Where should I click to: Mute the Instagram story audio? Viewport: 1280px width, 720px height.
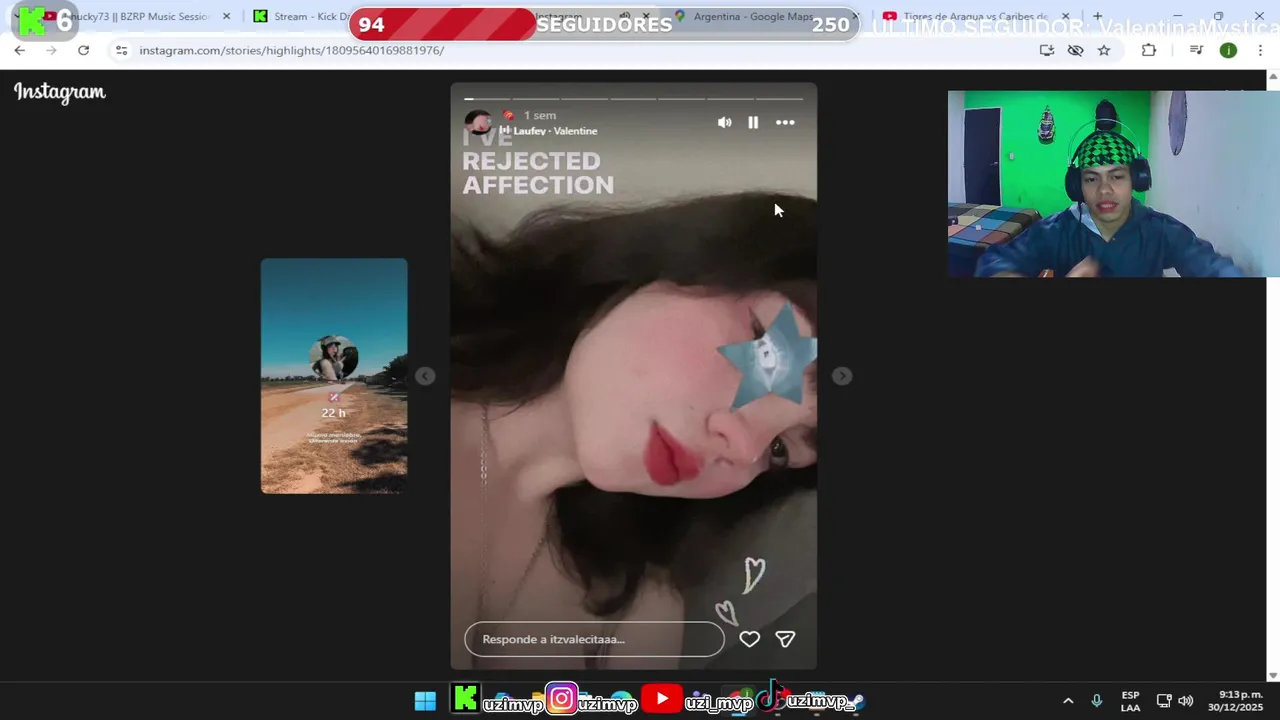[724, 122]
